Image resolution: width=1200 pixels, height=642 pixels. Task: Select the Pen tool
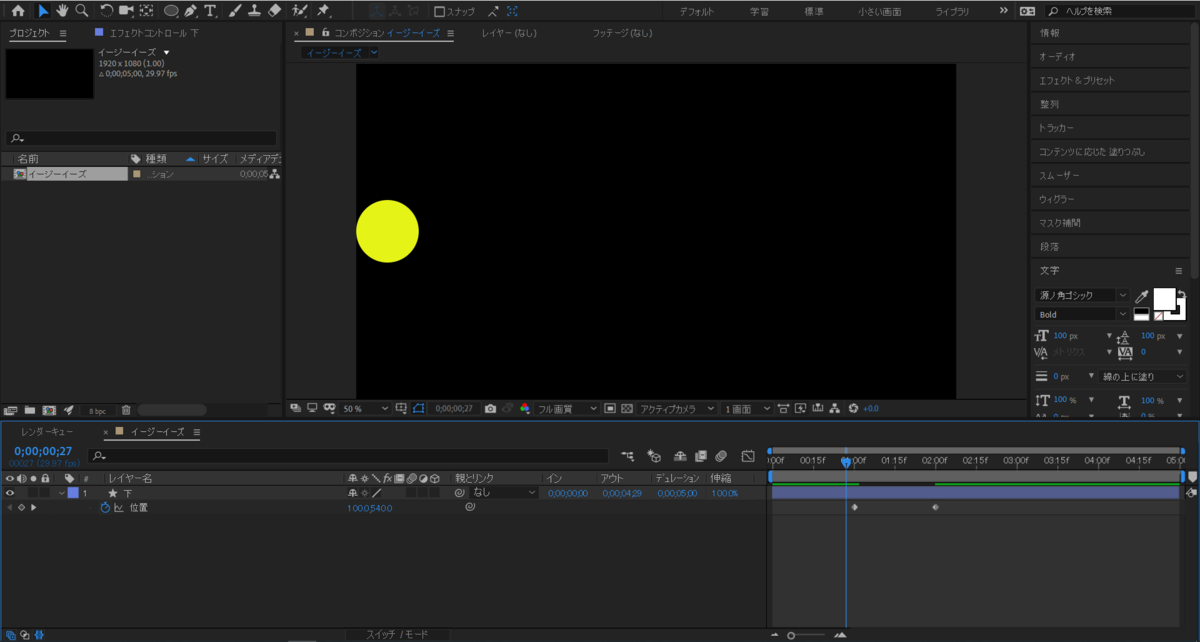click(190, 11)
